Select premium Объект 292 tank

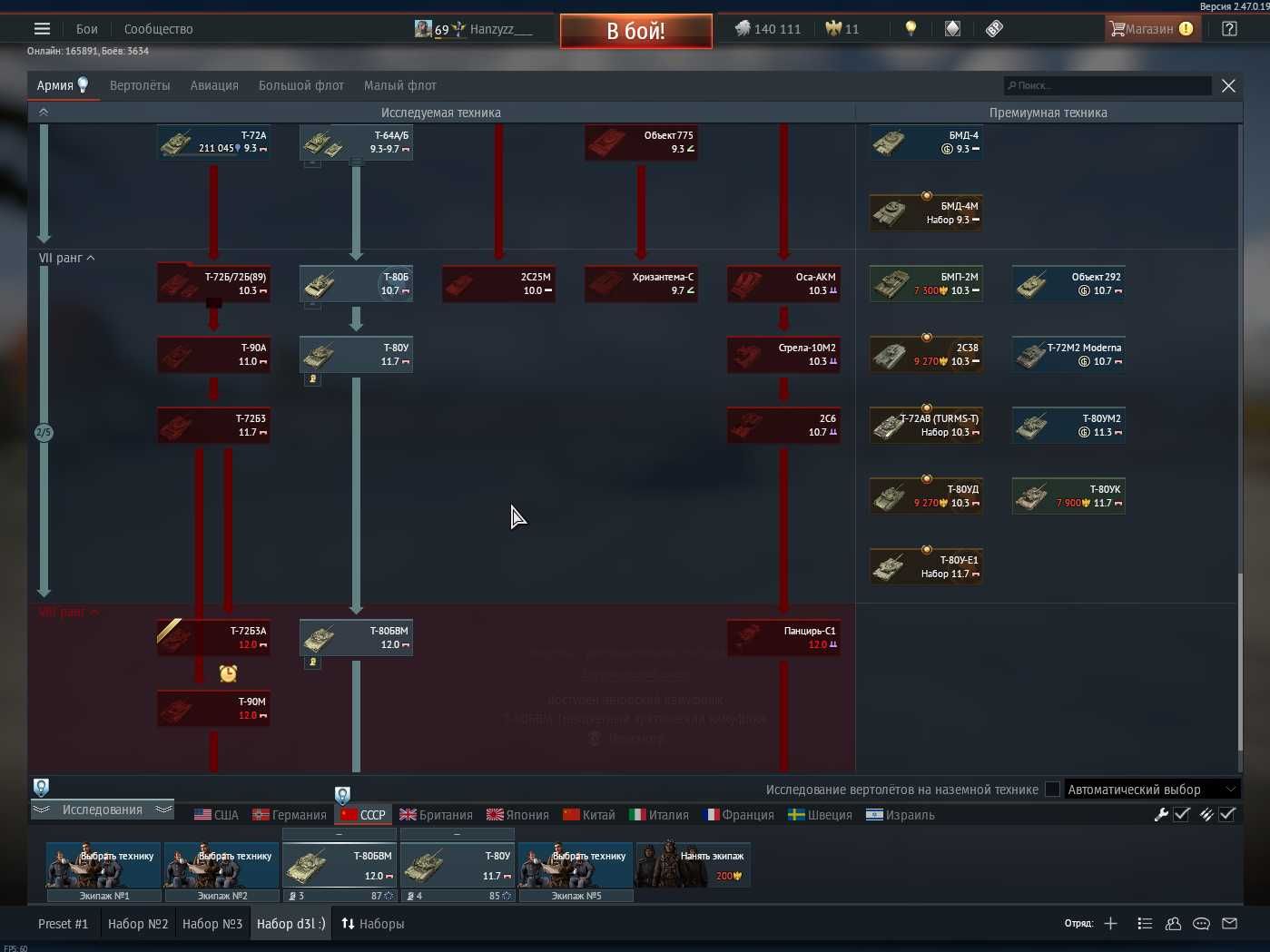pos(1068,284)
